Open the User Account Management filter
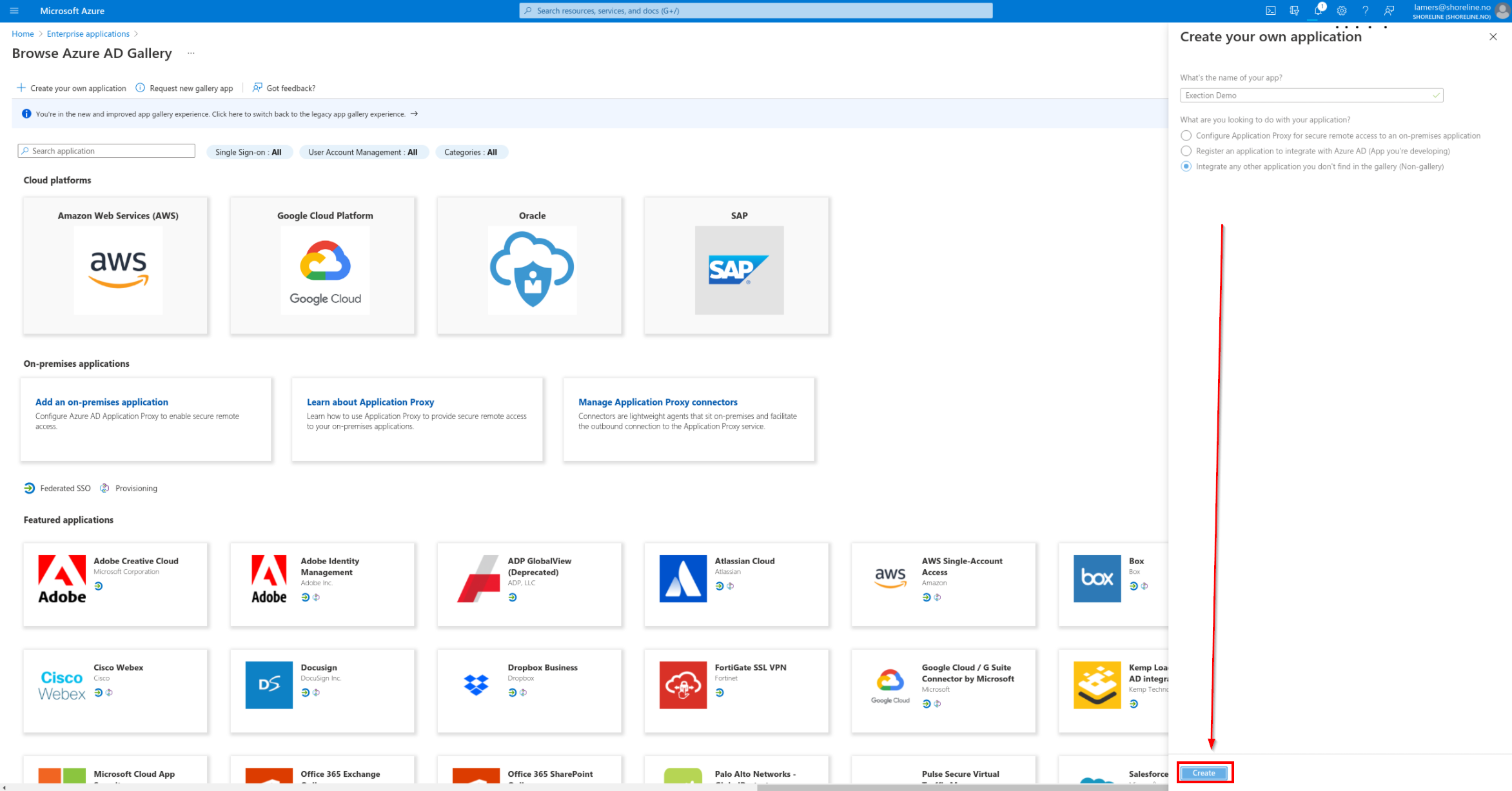 pos(363,152)
